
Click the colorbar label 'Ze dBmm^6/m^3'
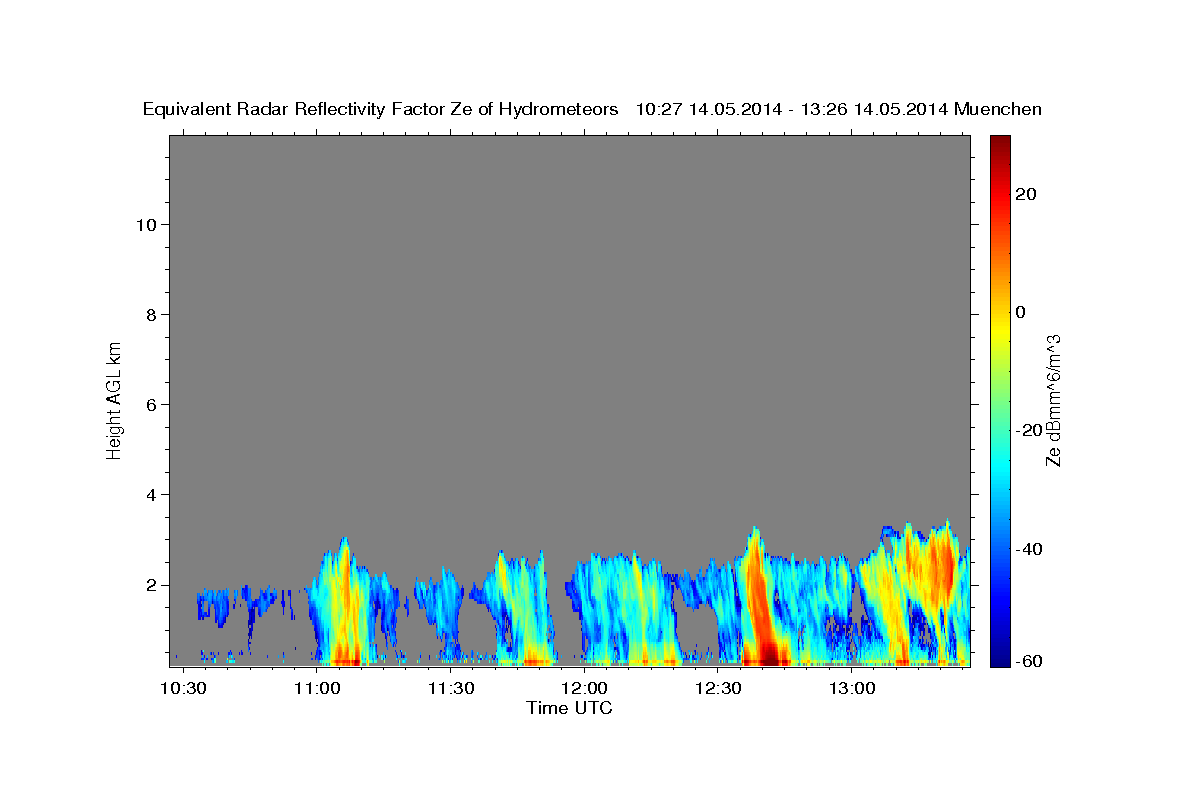[x=1053, y=400]
